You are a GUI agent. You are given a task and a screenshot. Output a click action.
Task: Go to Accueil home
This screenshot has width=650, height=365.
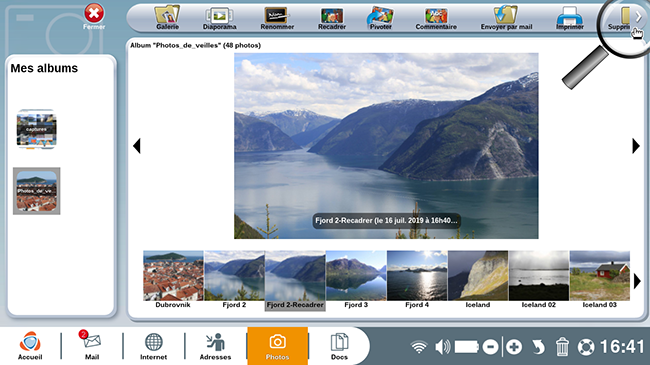(30, 346)
